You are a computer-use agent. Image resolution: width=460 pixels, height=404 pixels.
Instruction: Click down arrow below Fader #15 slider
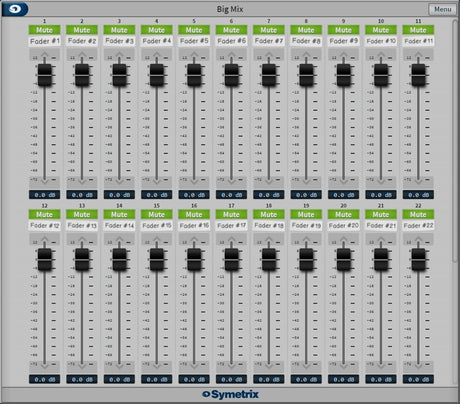(156, 366)
